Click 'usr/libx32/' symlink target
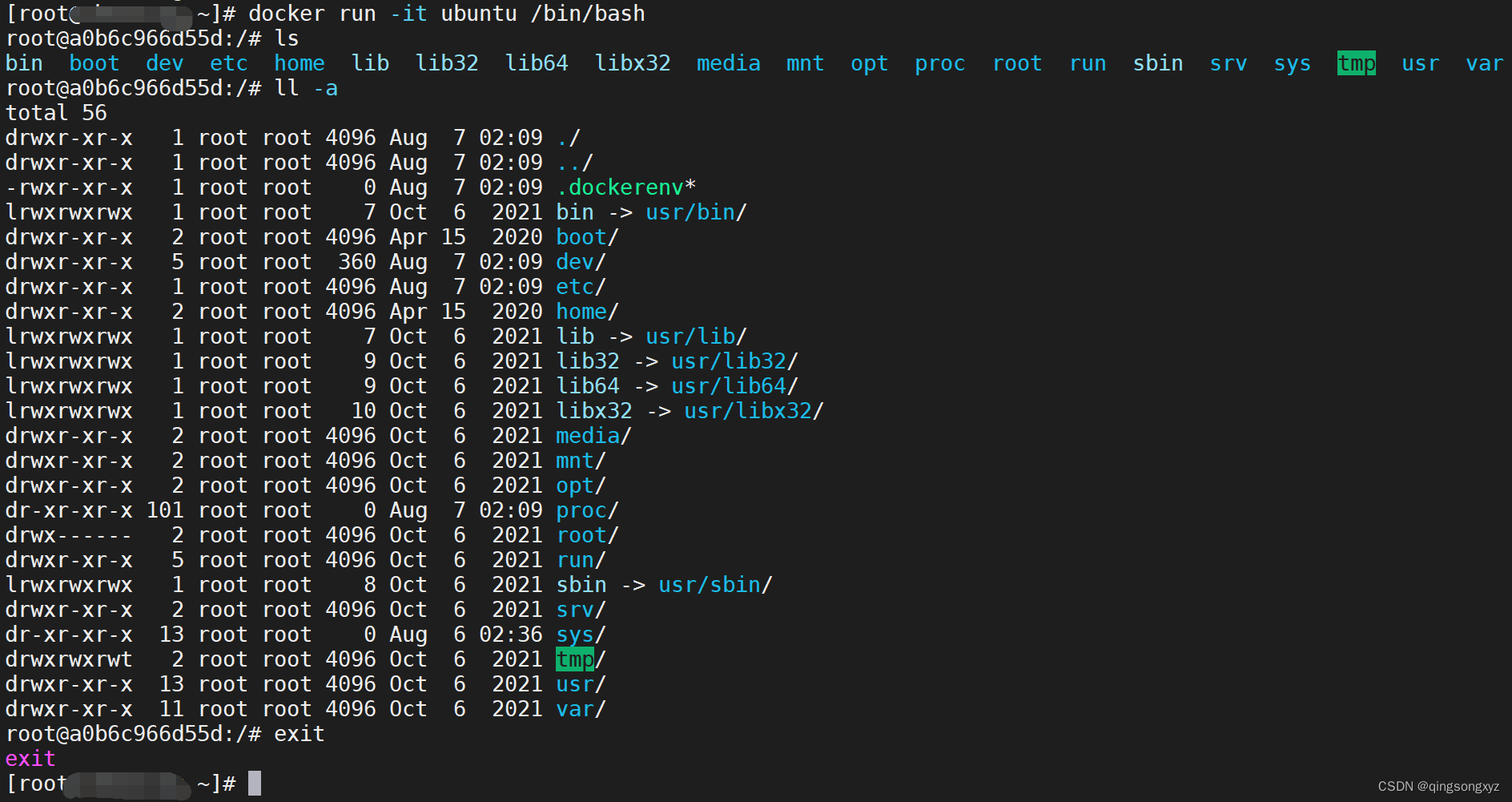The width and height of the screenshot is (1512, 802). point(754,411)
